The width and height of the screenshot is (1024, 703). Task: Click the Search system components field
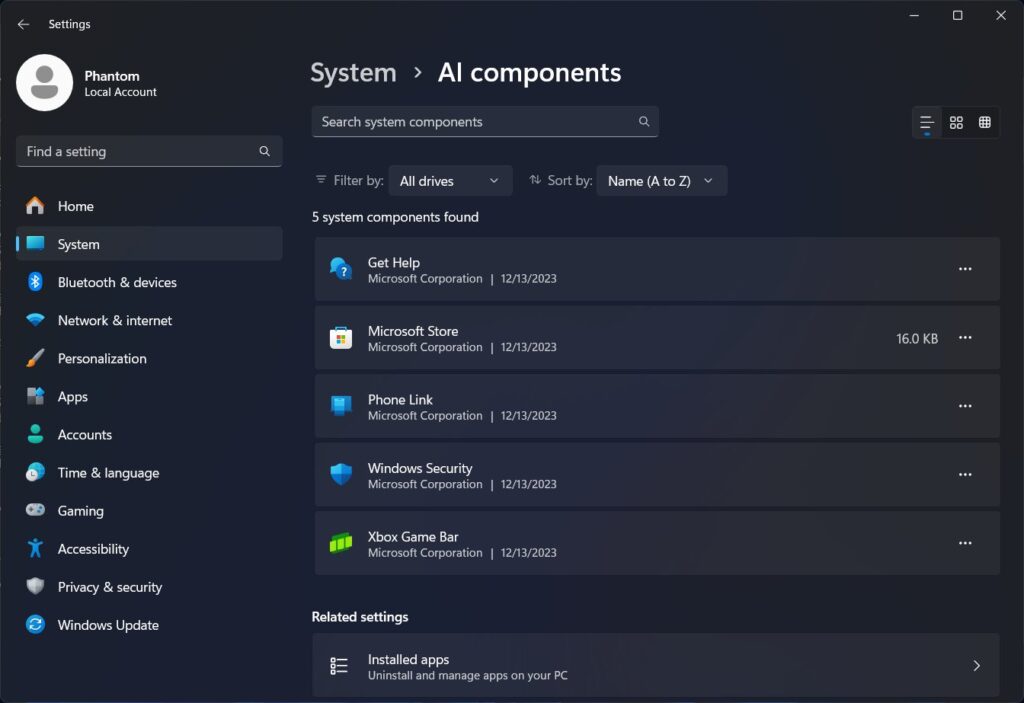475,122
